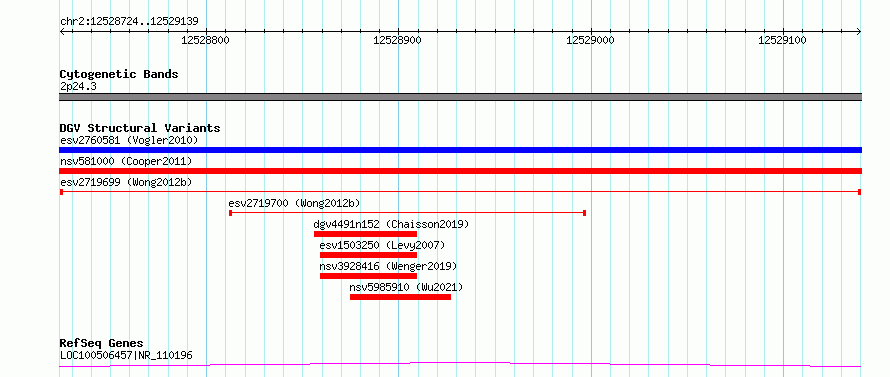Select the blue esv2760581 variant bar

click(x=460, y=150)
